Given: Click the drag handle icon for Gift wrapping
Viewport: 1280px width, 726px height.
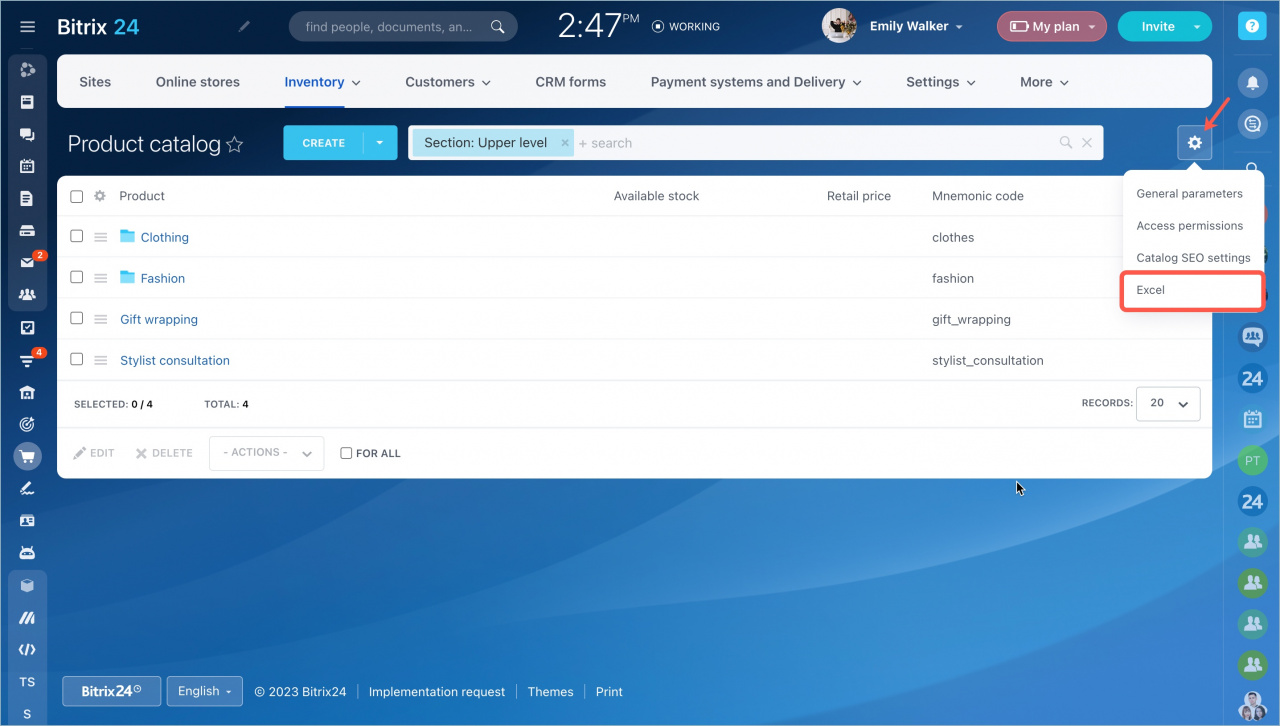Looking at the screenshot, I should tap(100, 319).
